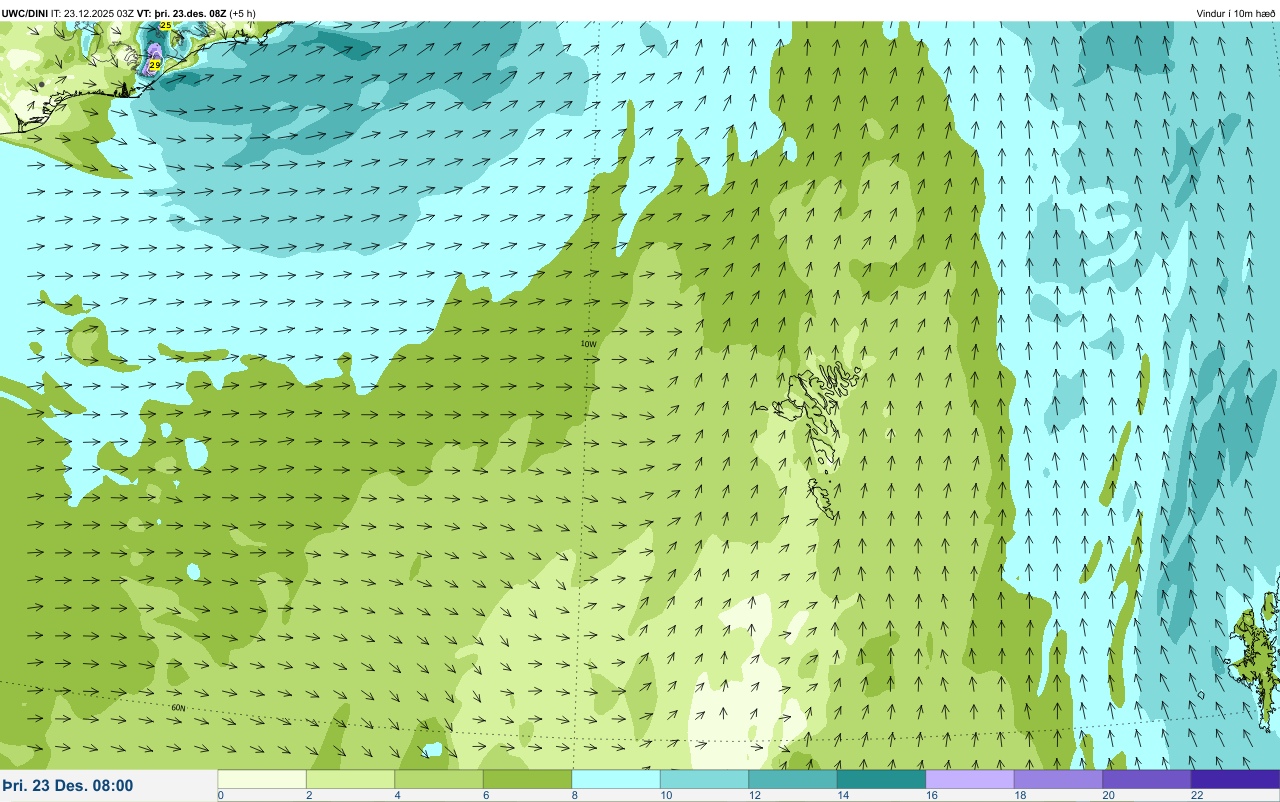Click the legend value '0'

221,796
